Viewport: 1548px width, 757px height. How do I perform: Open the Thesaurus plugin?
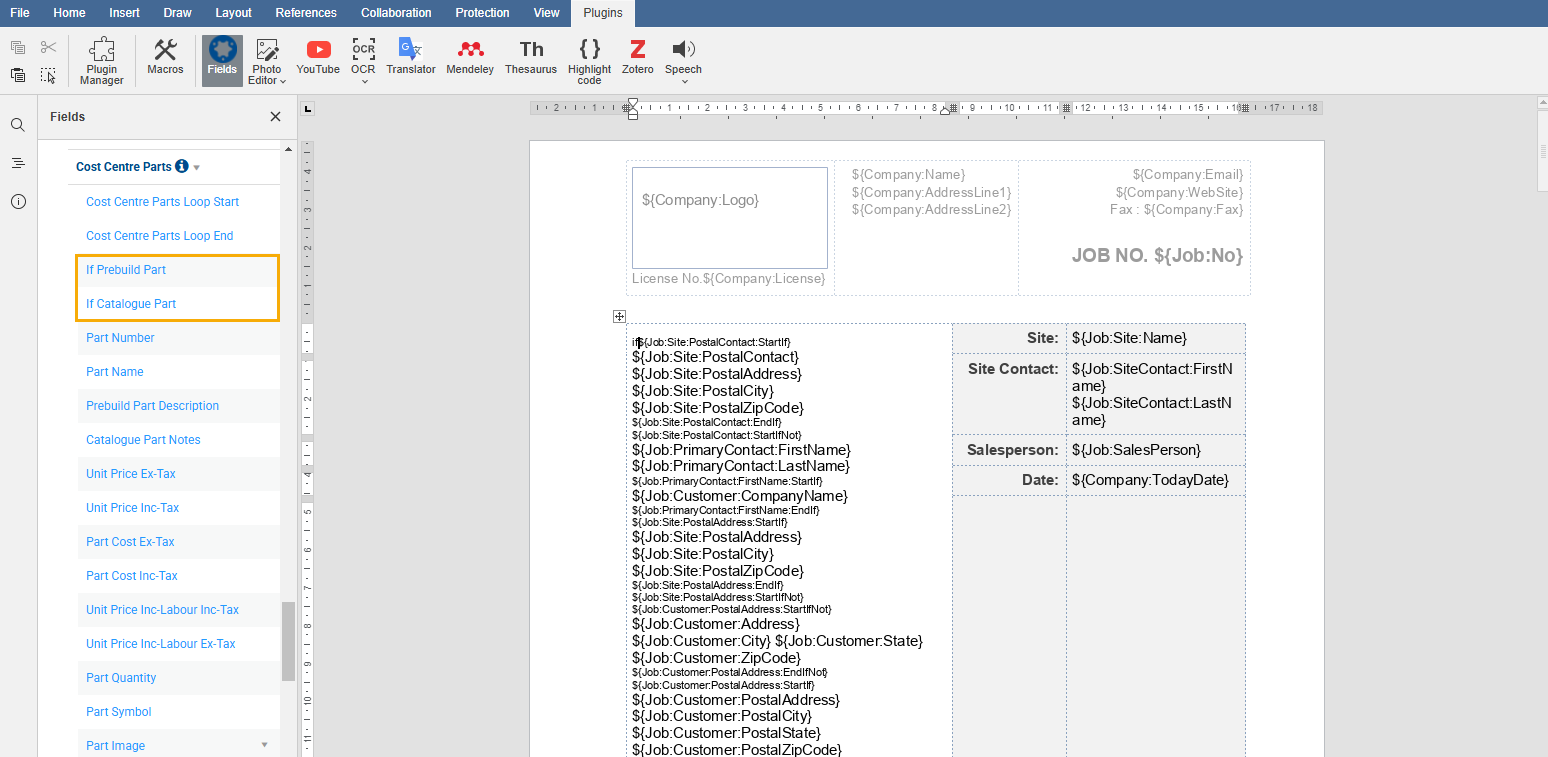531,57
